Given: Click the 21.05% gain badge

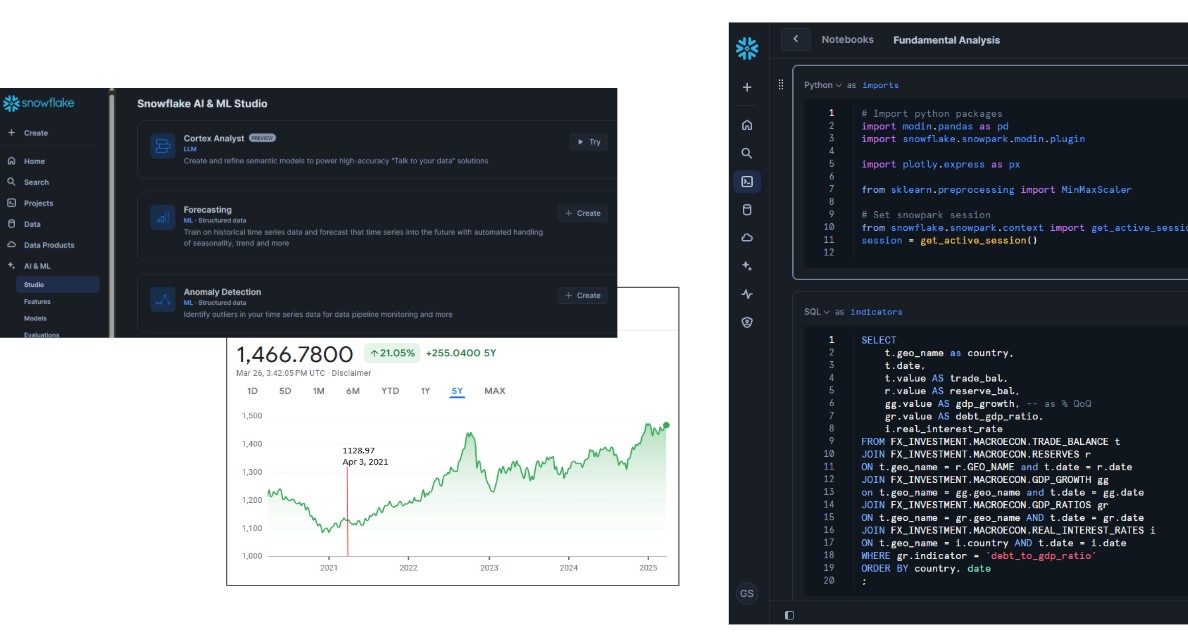Looking at the screenshot, I should coord(392,353).
